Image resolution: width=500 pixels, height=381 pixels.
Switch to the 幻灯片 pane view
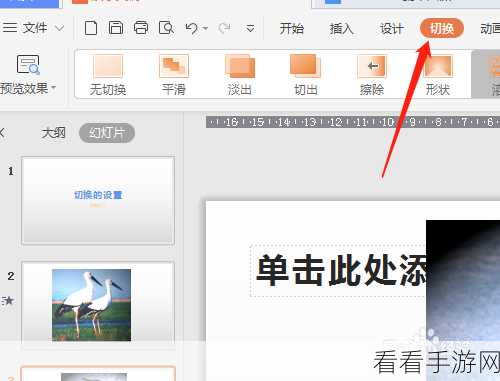point(107,133)
